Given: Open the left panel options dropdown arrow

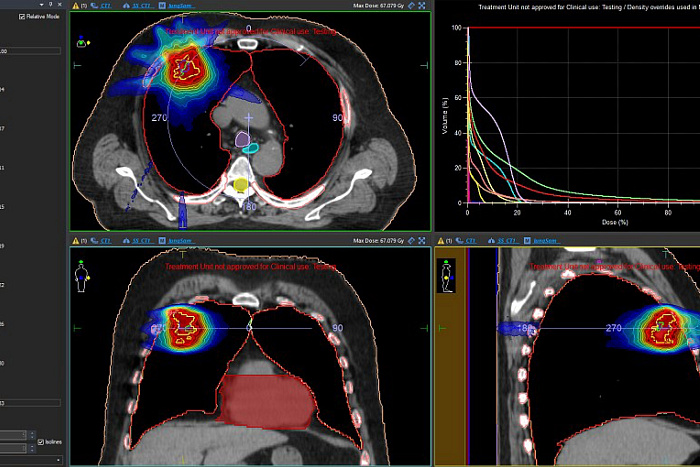Looking at the screenshot, I should (x=42, y=4).
